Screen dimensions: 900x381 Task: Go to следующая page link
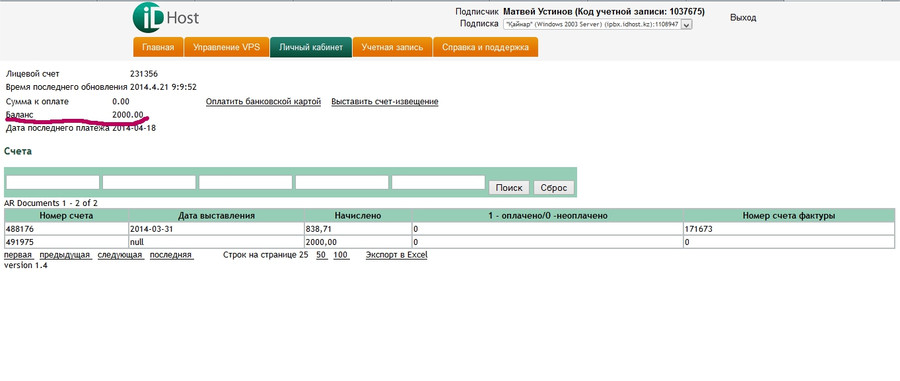120,255
